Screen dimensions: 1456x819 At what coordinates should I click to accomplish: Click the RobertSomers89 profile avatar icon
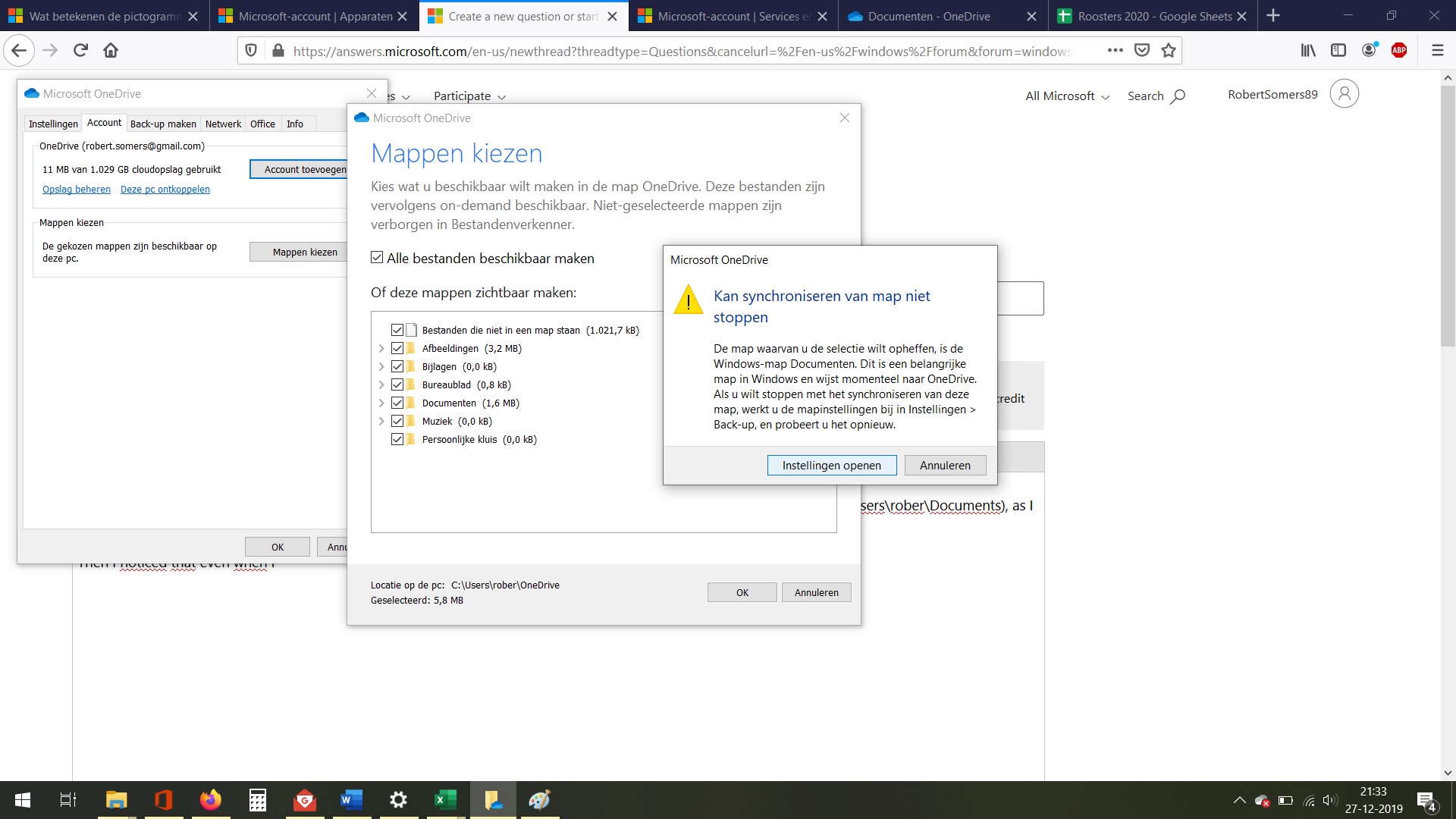1344,94
